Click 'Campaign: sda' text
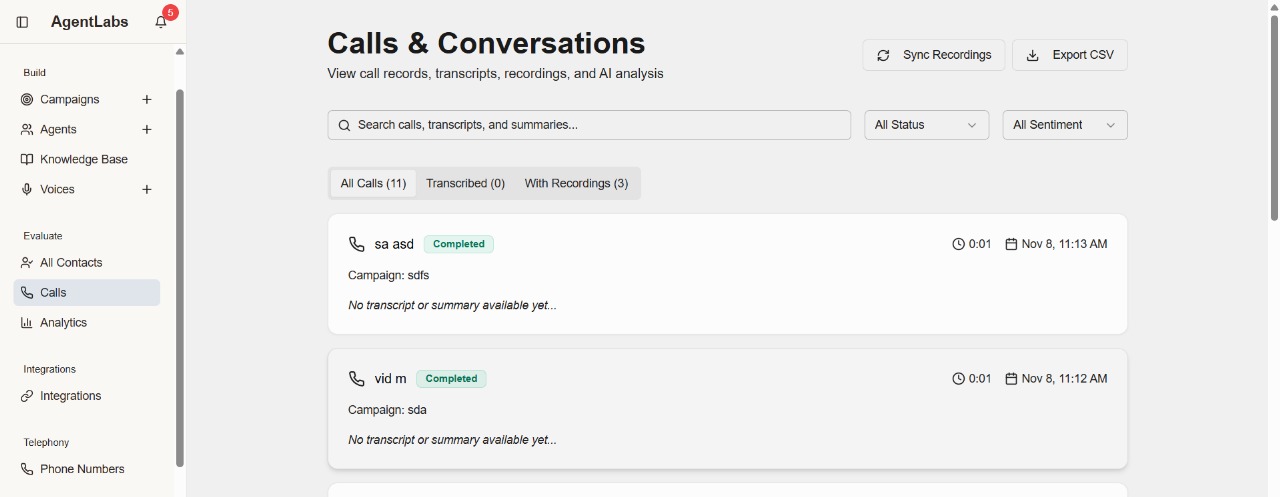Image resolution: width=1280 pixels, height=497 pixels. [388, 410]
